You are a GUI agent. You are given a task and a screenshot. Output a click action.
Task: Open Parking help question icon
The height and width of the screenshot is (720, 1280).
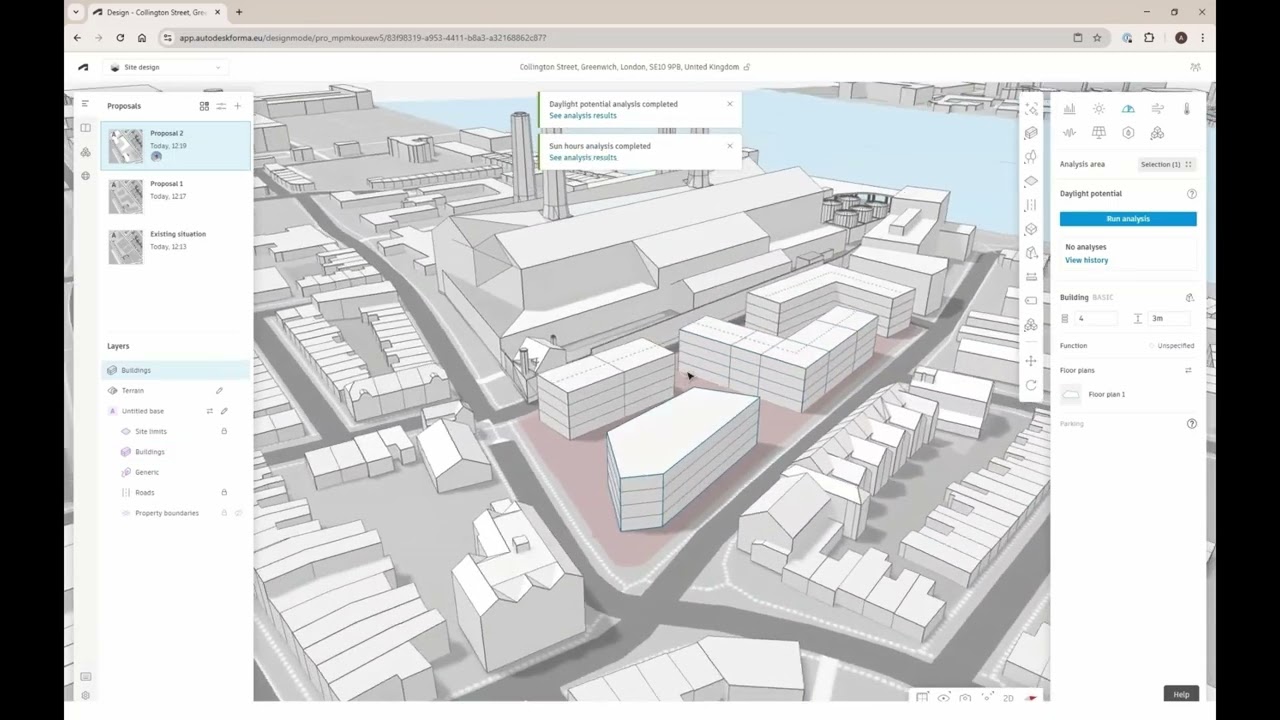pos(1191,424)
